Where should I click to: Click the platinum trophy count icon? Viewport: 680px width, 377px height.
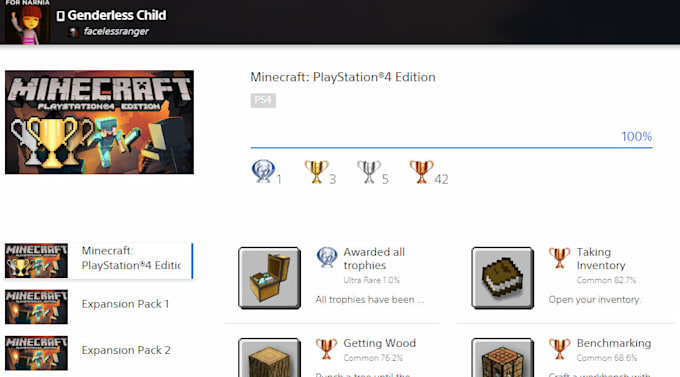[263, 171]
